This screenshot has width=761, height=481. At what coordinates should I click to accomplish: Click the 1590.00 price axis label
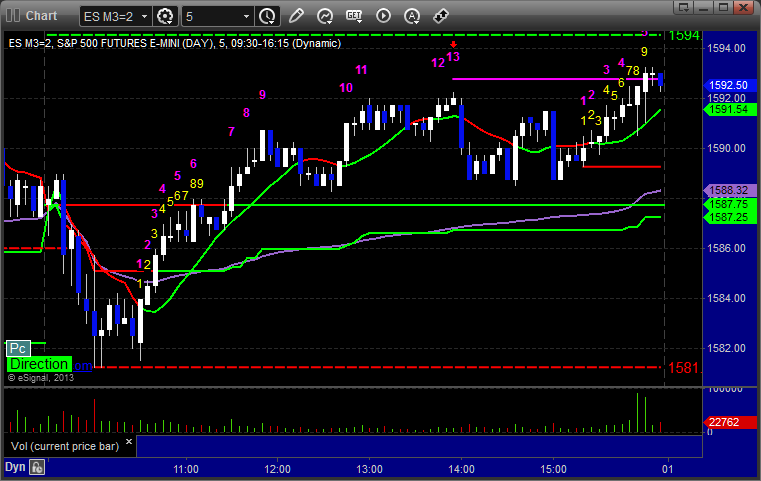(727, 148)
